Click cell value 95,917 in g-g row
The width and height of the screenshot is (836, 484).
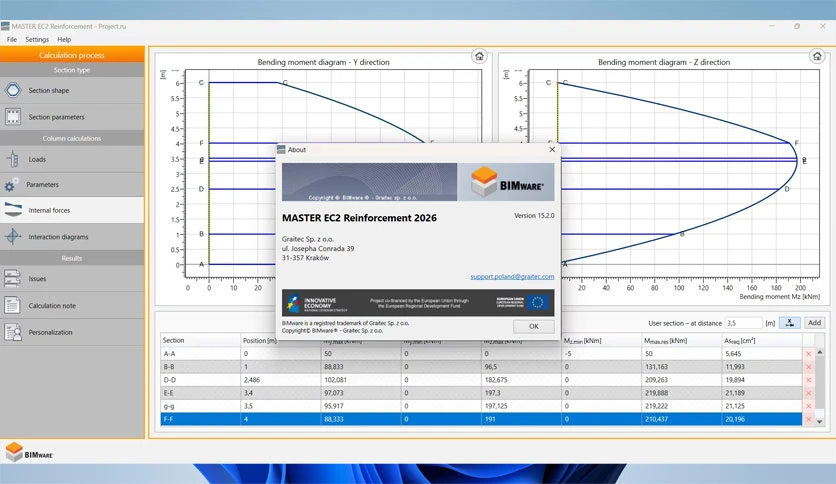(x=334, y=406)
